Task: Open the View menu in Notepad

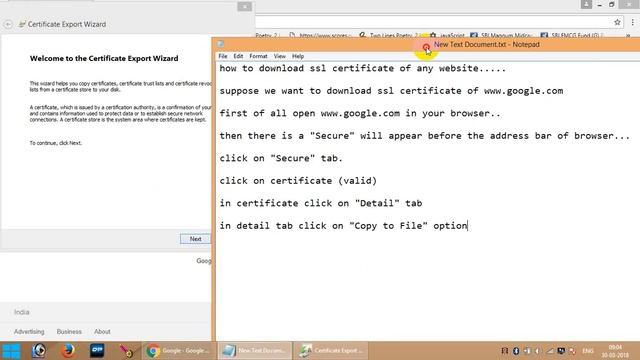Action: coord(280,56)
